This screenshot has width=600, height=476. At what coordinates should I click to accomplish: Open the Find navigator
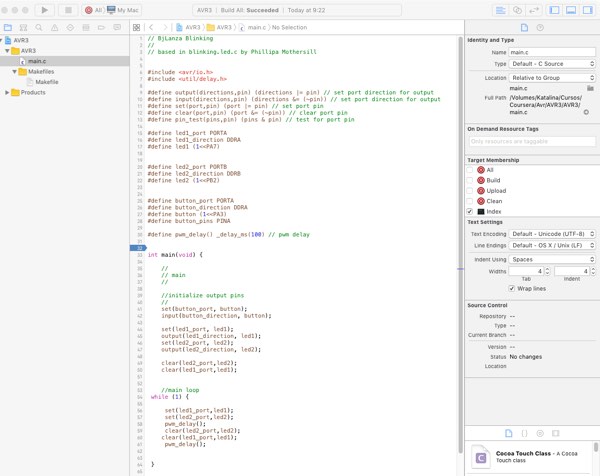pyautogui.click(x=39, y=28)
